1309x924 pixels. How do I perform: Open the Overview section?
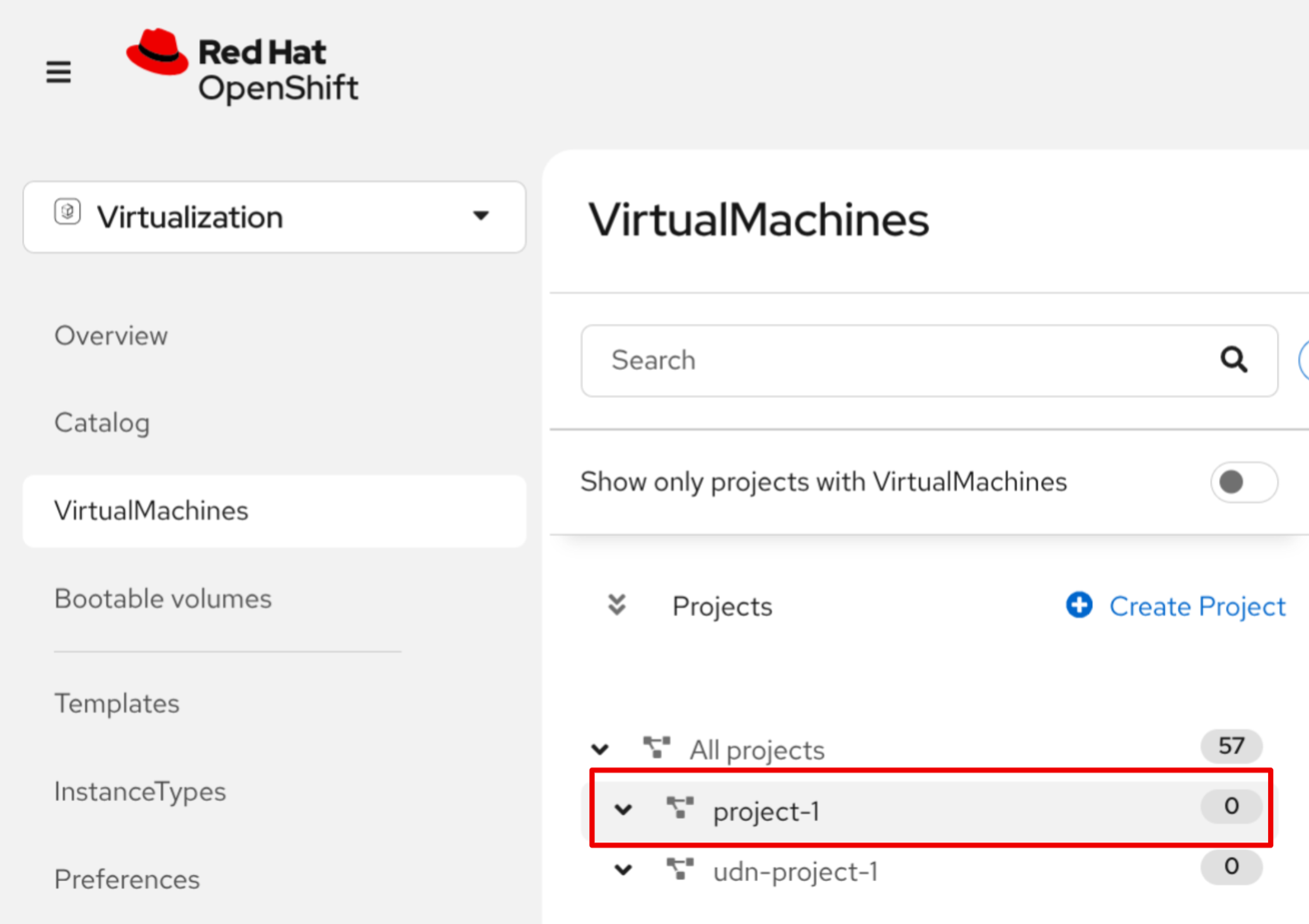[x=111, y=336]
